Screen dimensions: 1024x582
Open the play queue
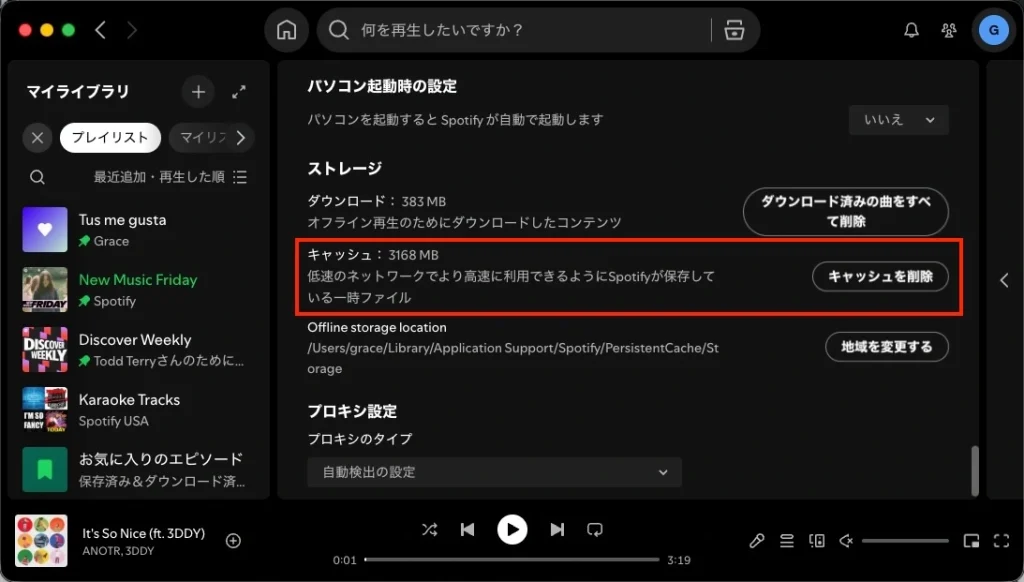tap(787, 541)
